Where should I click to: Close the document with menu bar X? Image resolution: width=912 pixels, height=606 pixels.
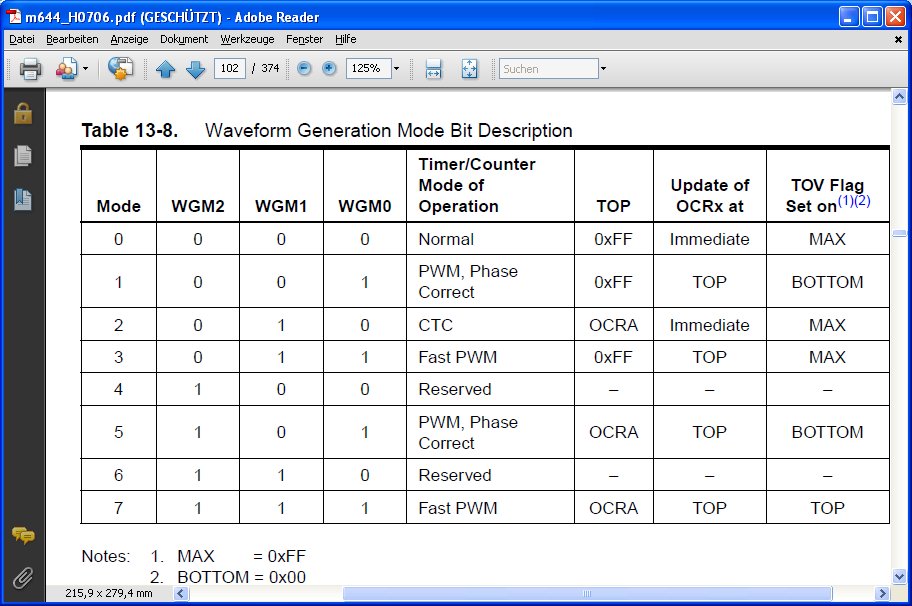tap(898, 40)
